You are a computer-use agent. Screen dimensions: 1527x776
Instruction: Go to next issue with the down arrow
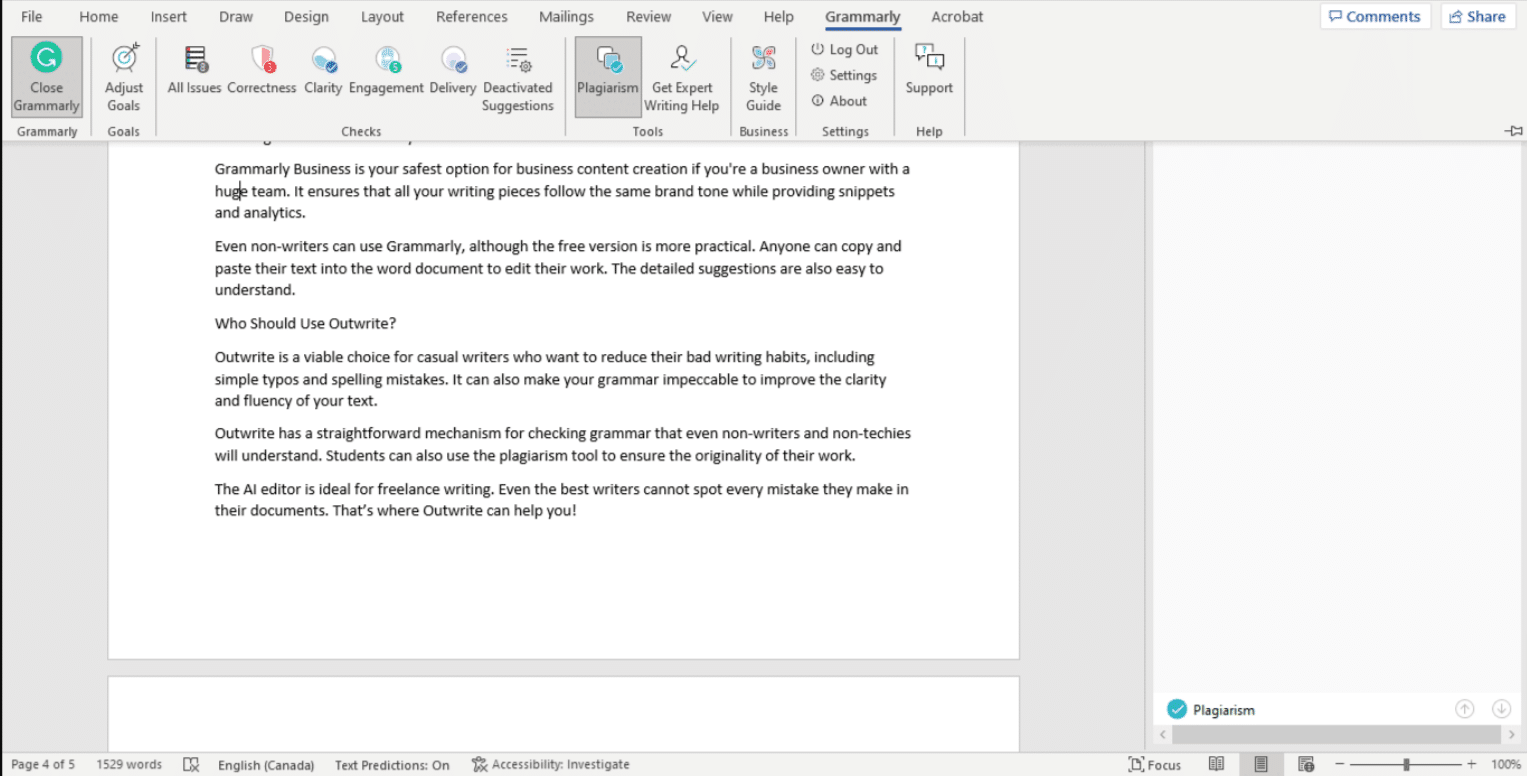(1501, 709)
